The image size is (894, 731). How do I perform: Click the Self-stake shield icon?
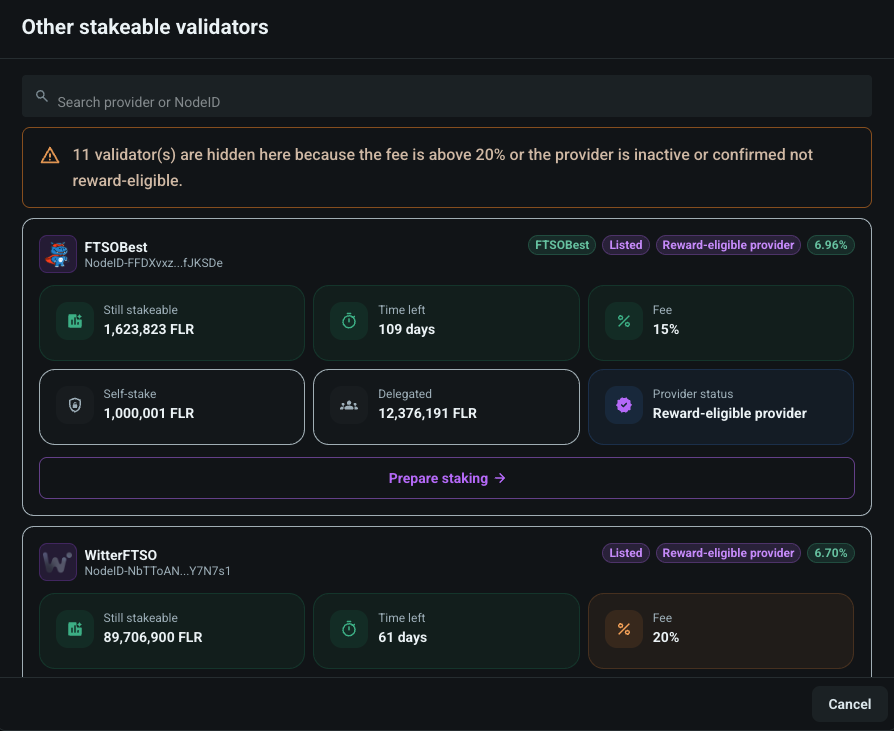click(75, 405)
